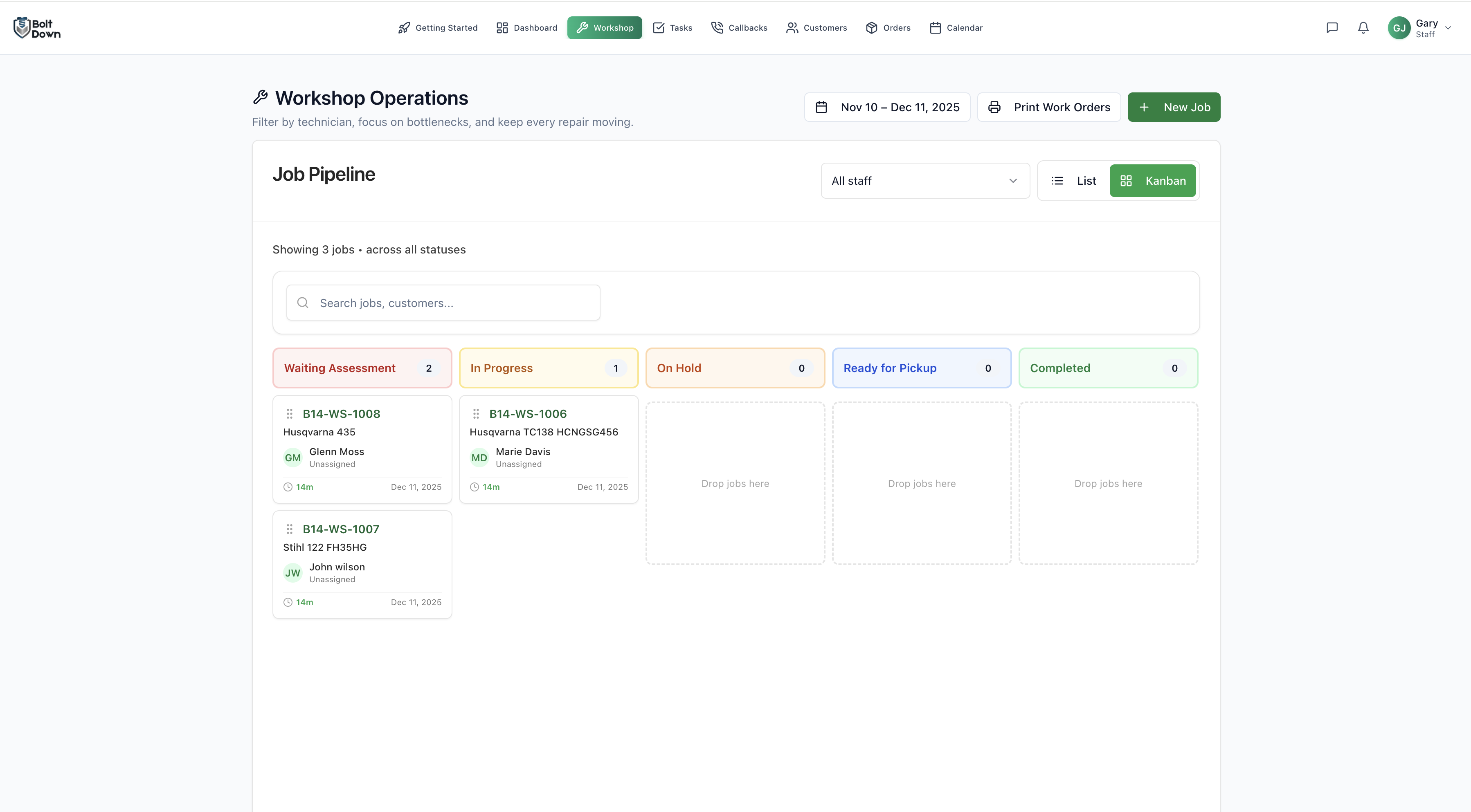Open the notifications bell icon
This screenshot has height=812, width=1471.
(1363, 27)
